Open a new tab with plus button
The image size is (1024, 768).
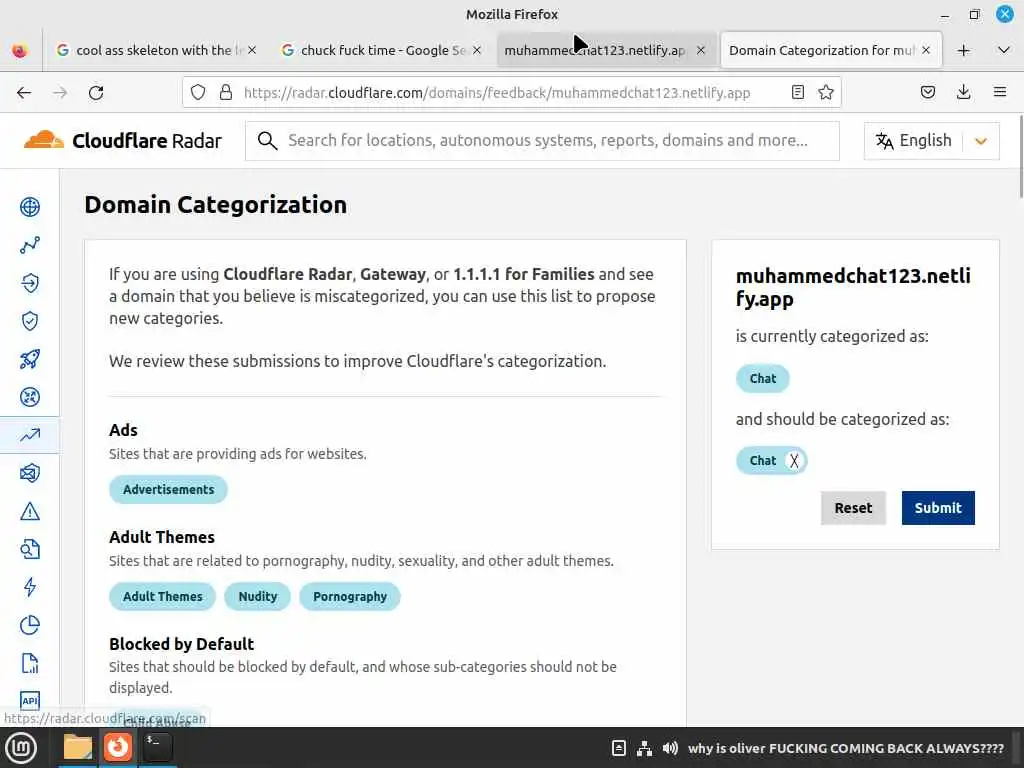click(963, 50)
